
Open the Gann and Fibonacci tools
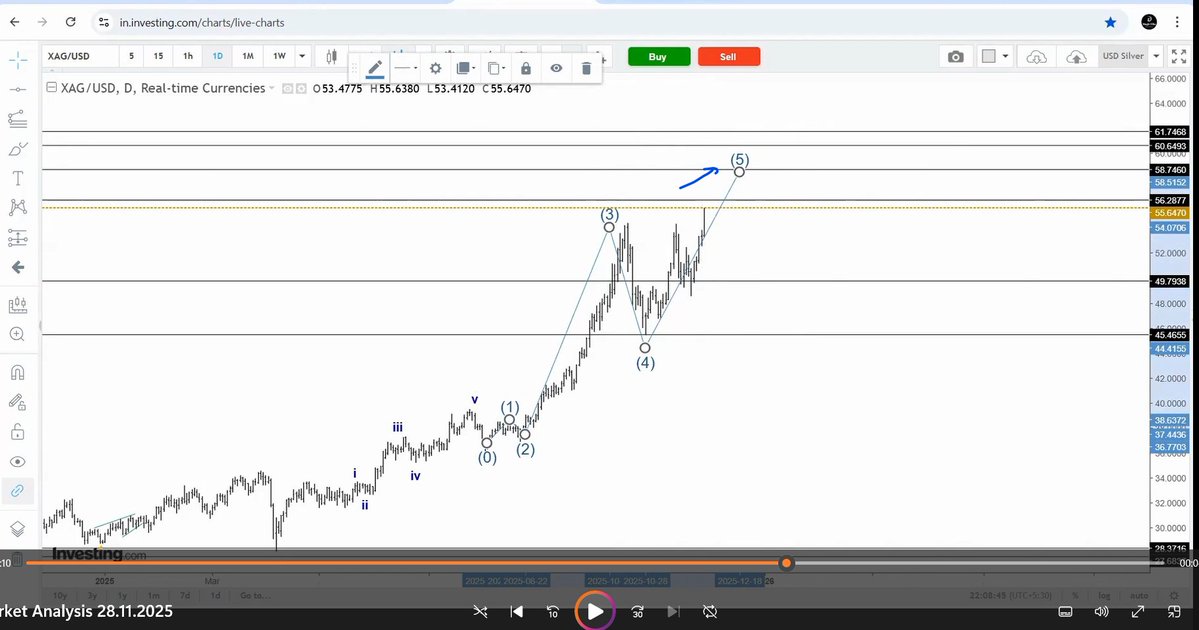pos(18,119)
